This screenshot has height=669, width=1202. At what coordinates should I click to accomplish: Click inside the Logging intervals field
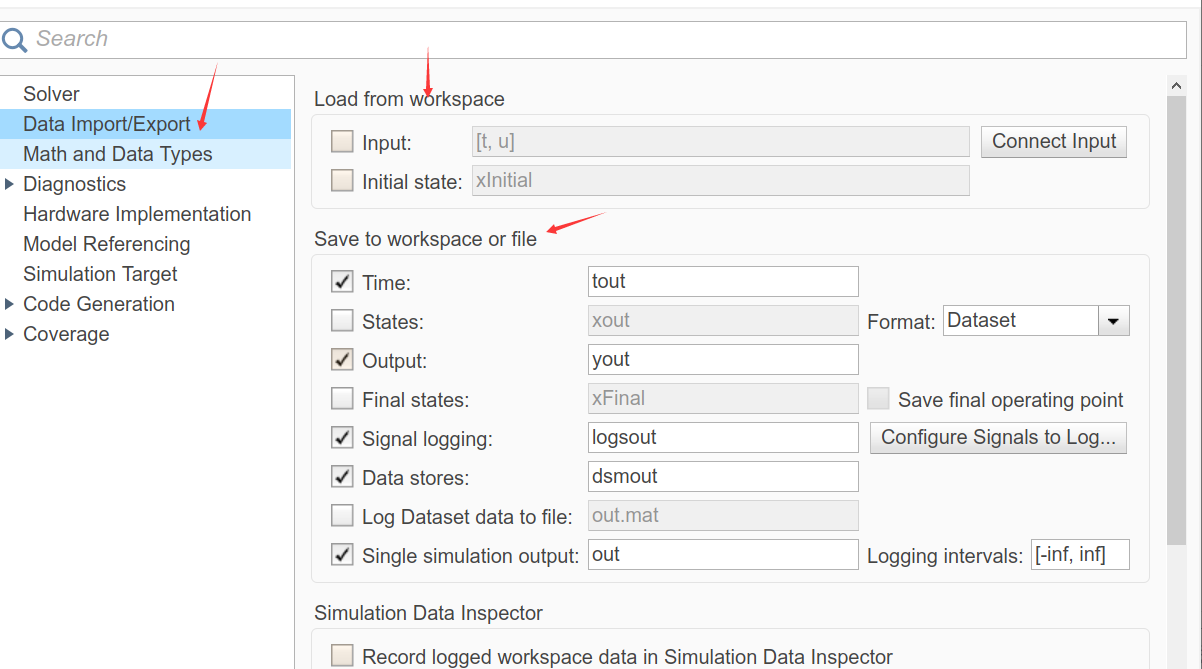tap(1080, 554)
